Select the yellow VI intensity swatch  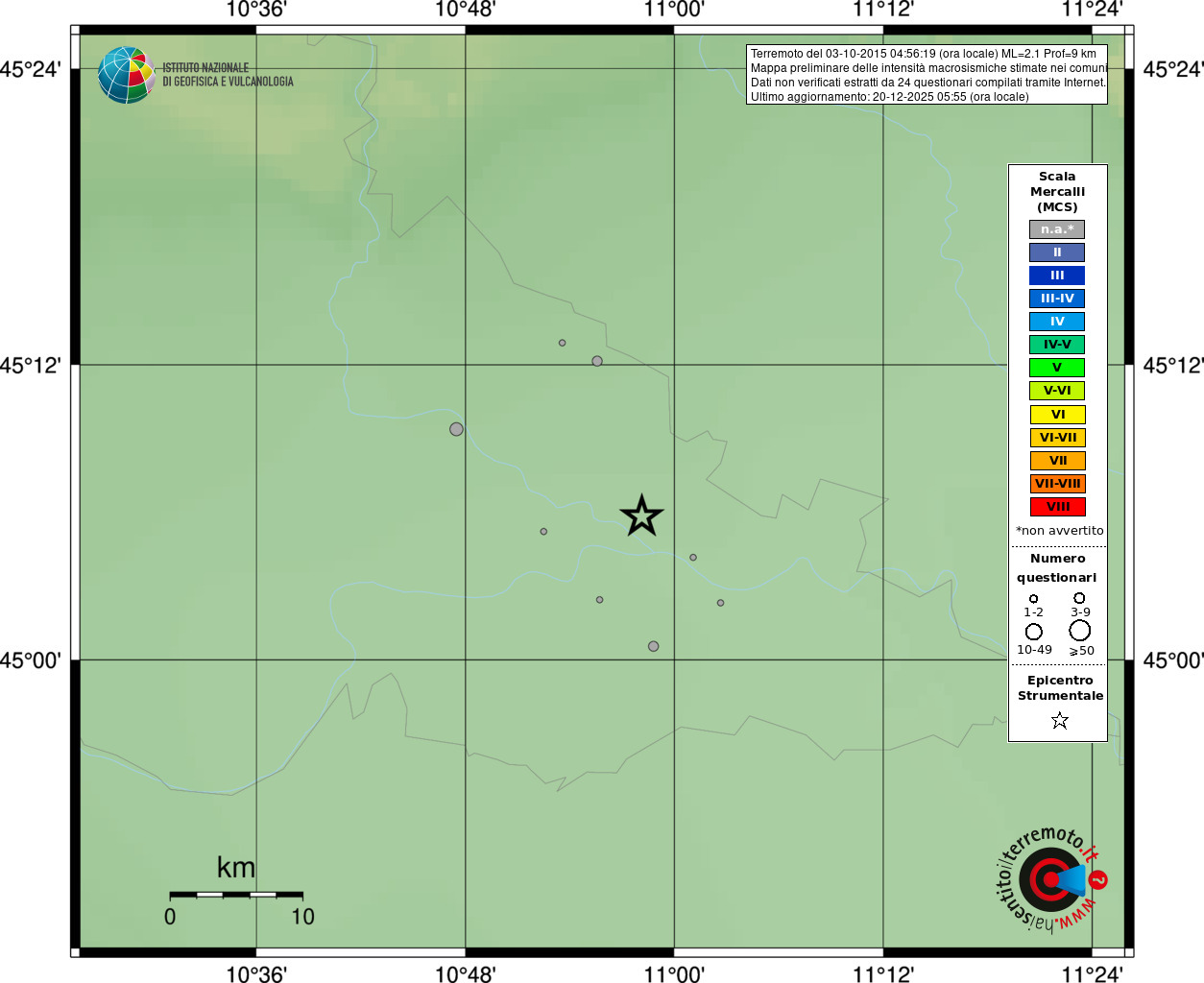(1057, 415)
